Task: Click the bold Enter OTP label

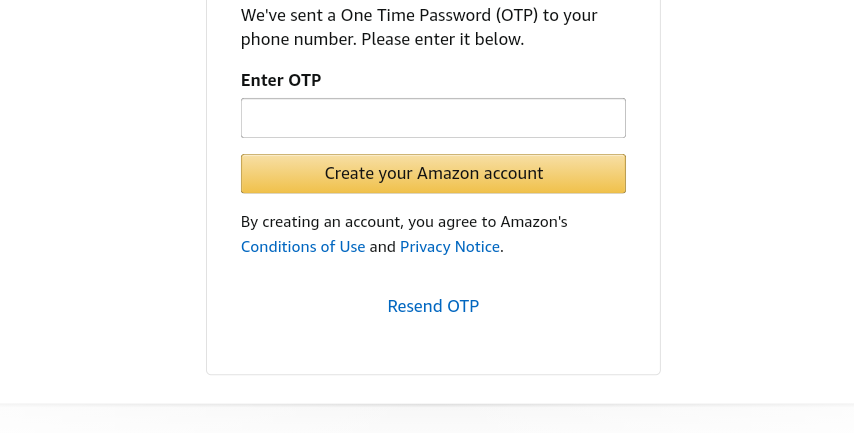Action: click(281, 80)
